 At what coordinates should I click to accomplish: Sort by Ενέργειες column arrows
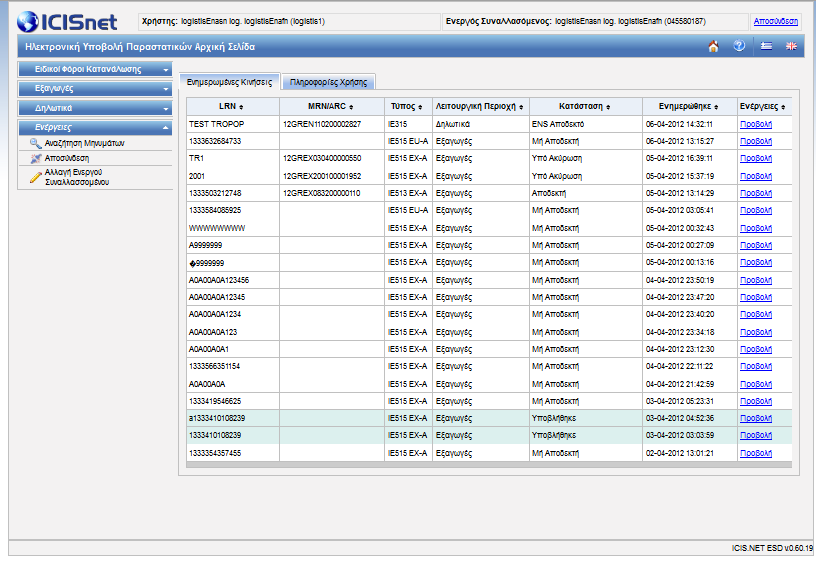pyautogui.click(x=783, y=107)
